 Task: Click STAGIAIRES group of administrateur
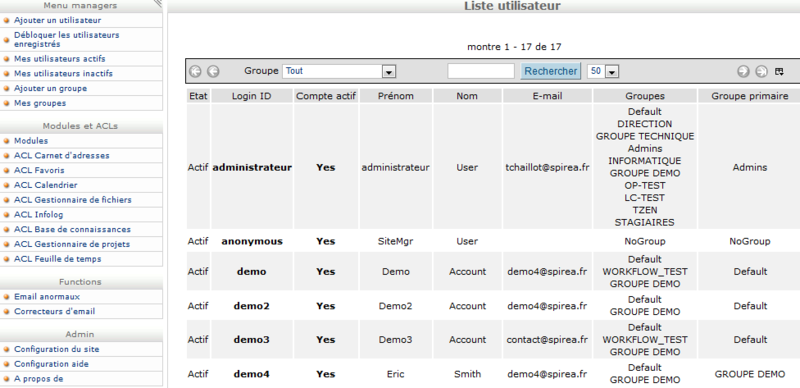645,223
